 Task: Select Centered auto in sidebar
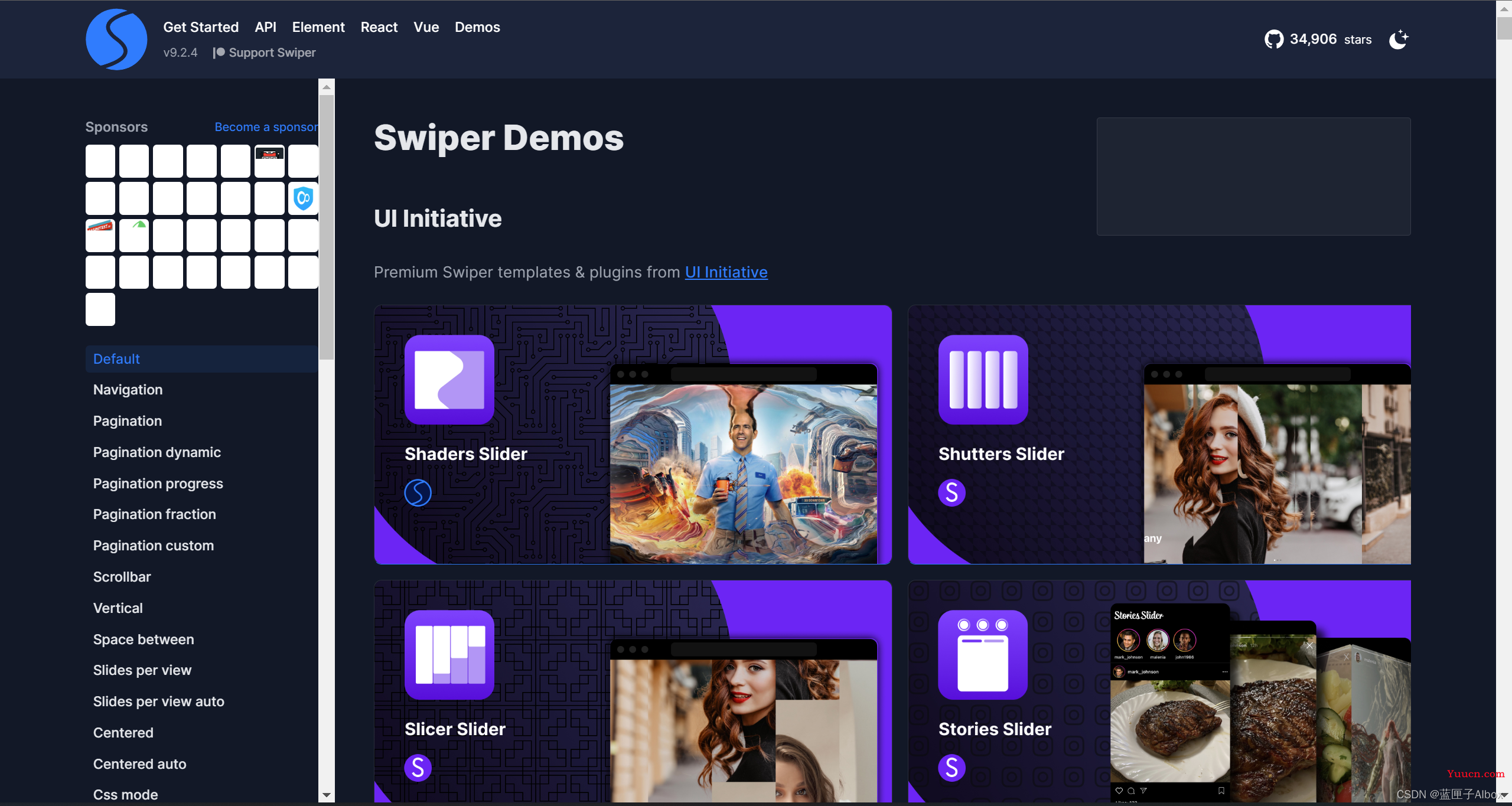tap(140, 764)
